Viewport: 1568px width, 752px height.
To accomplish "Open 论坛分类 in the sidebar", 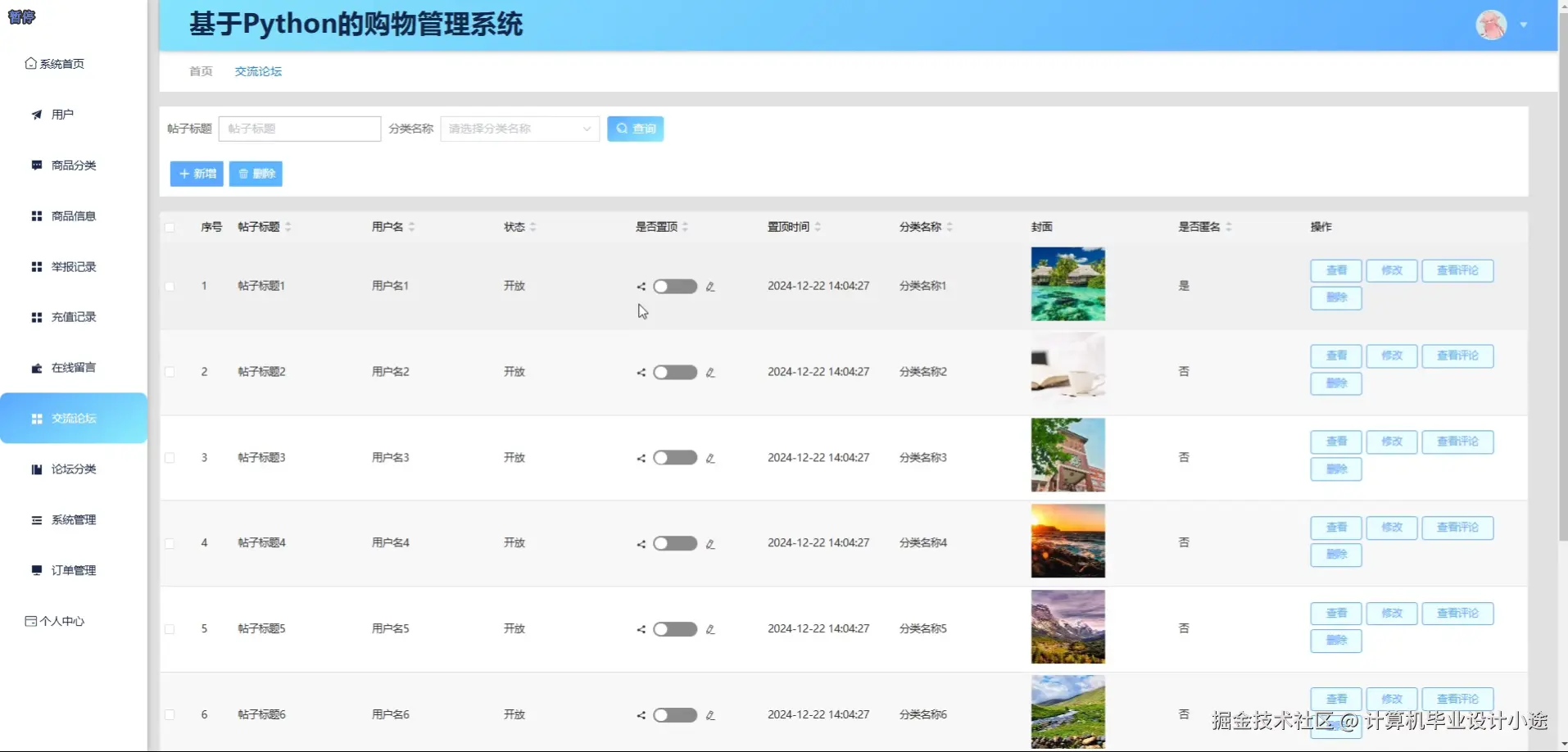I will point(64,469).
